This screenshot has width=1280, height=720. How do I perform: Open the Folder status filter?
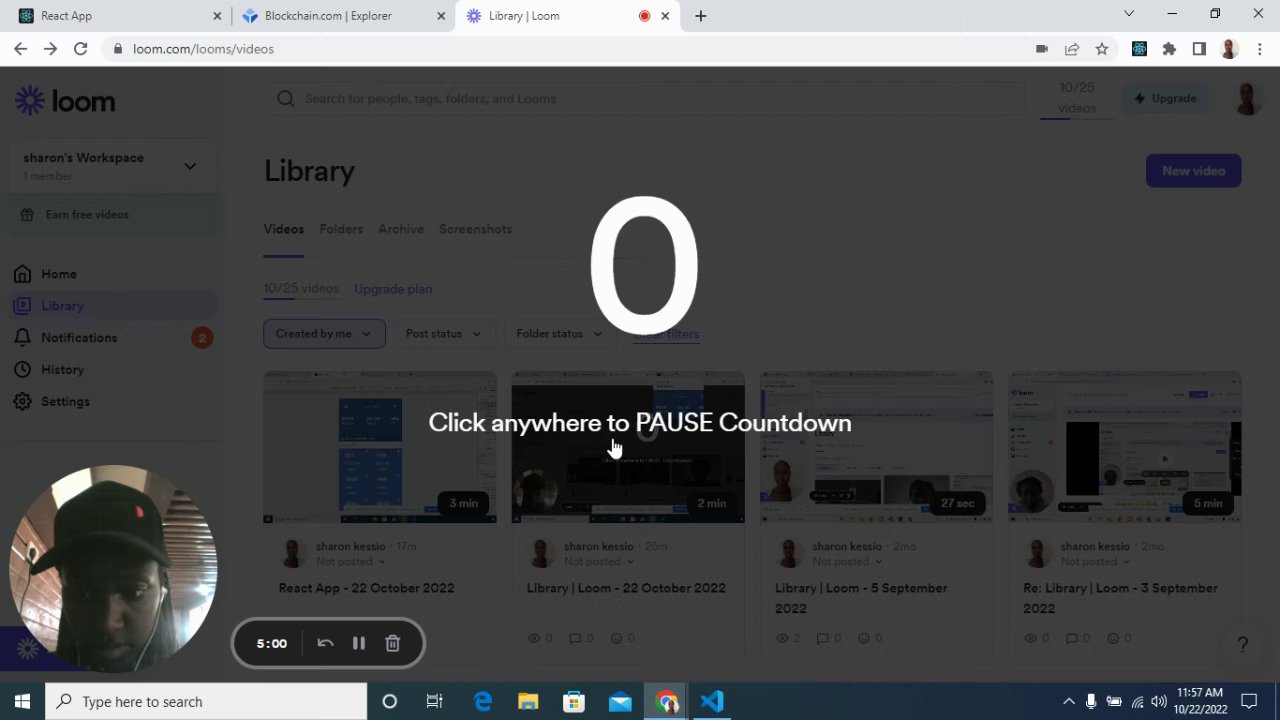tap(559, 334)
